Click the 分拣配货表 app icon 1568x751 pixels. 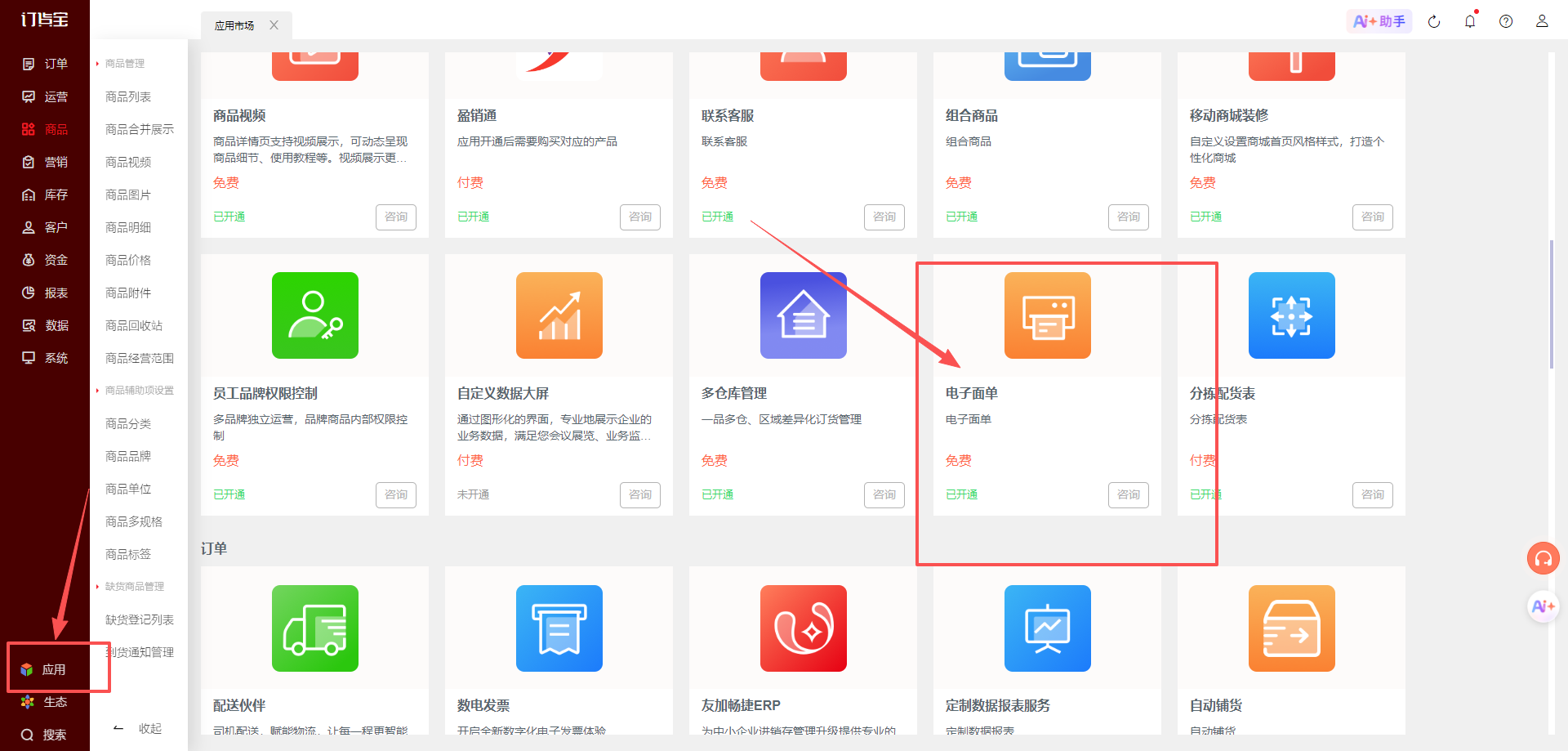click(x=1292, y=315)
